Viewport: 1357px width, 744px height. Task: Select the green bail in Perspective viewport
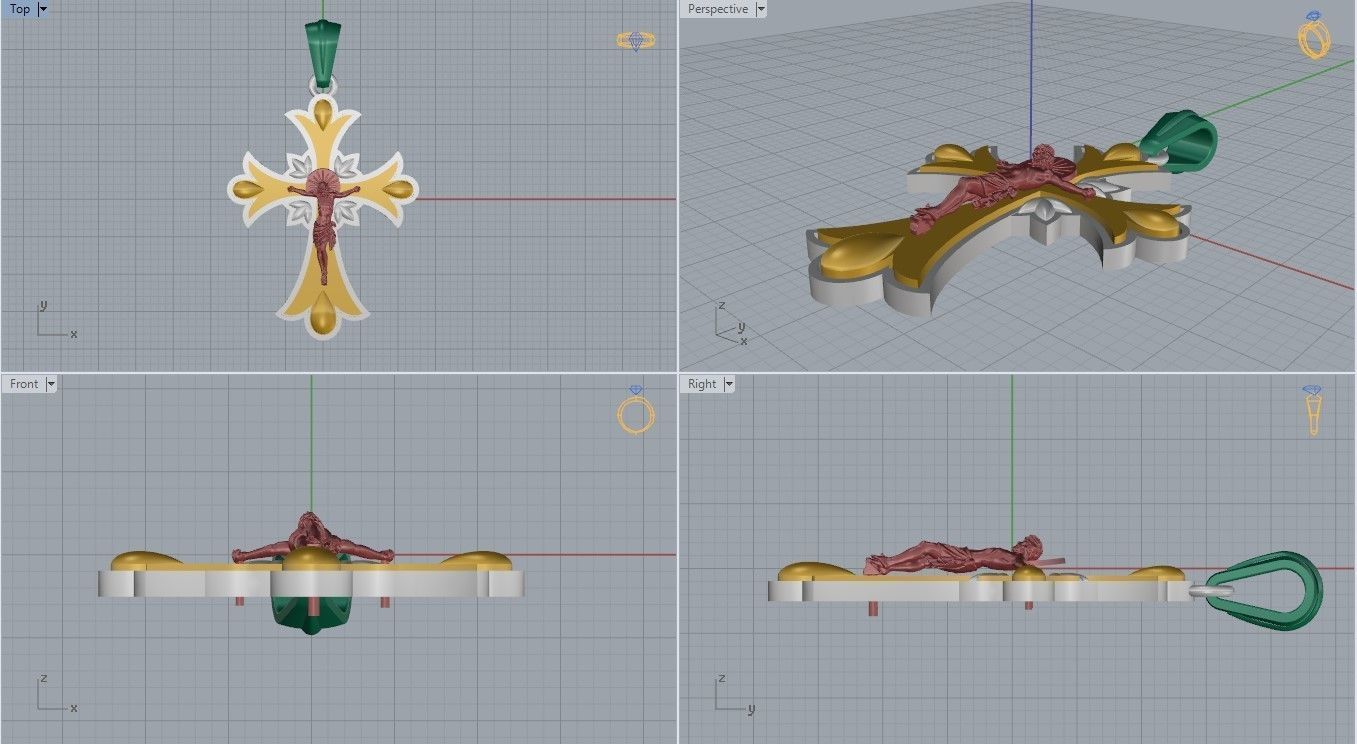[1179, 143]
